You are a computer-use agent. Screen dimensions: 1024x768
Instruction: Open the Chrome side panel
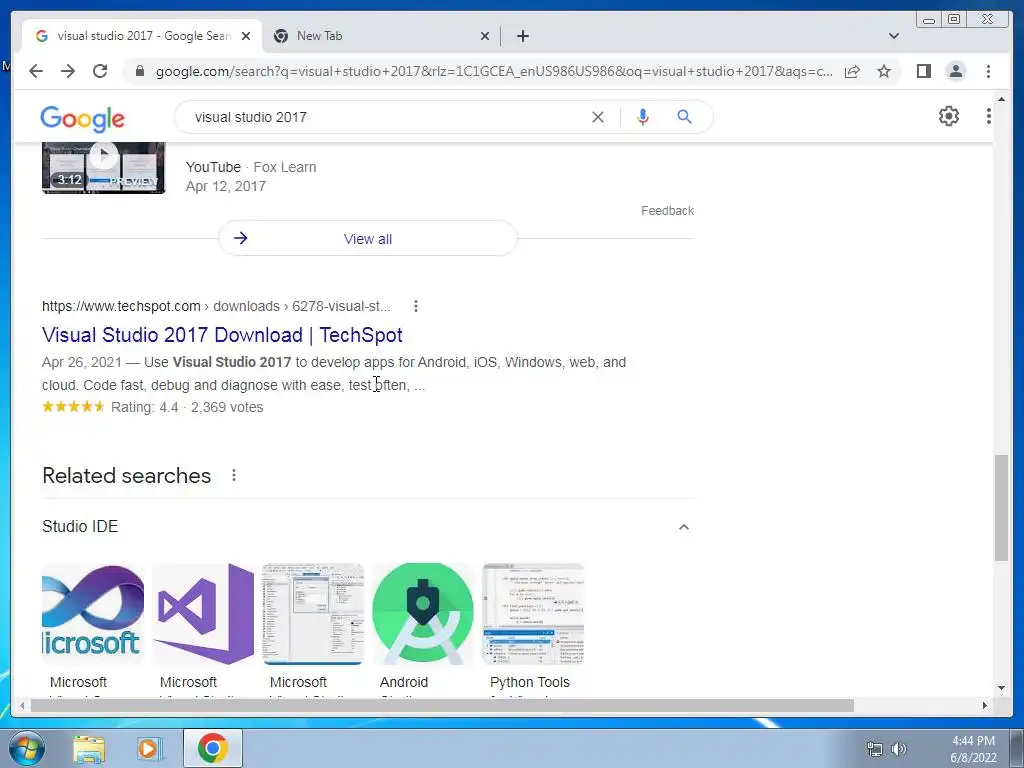coord(923,71)
